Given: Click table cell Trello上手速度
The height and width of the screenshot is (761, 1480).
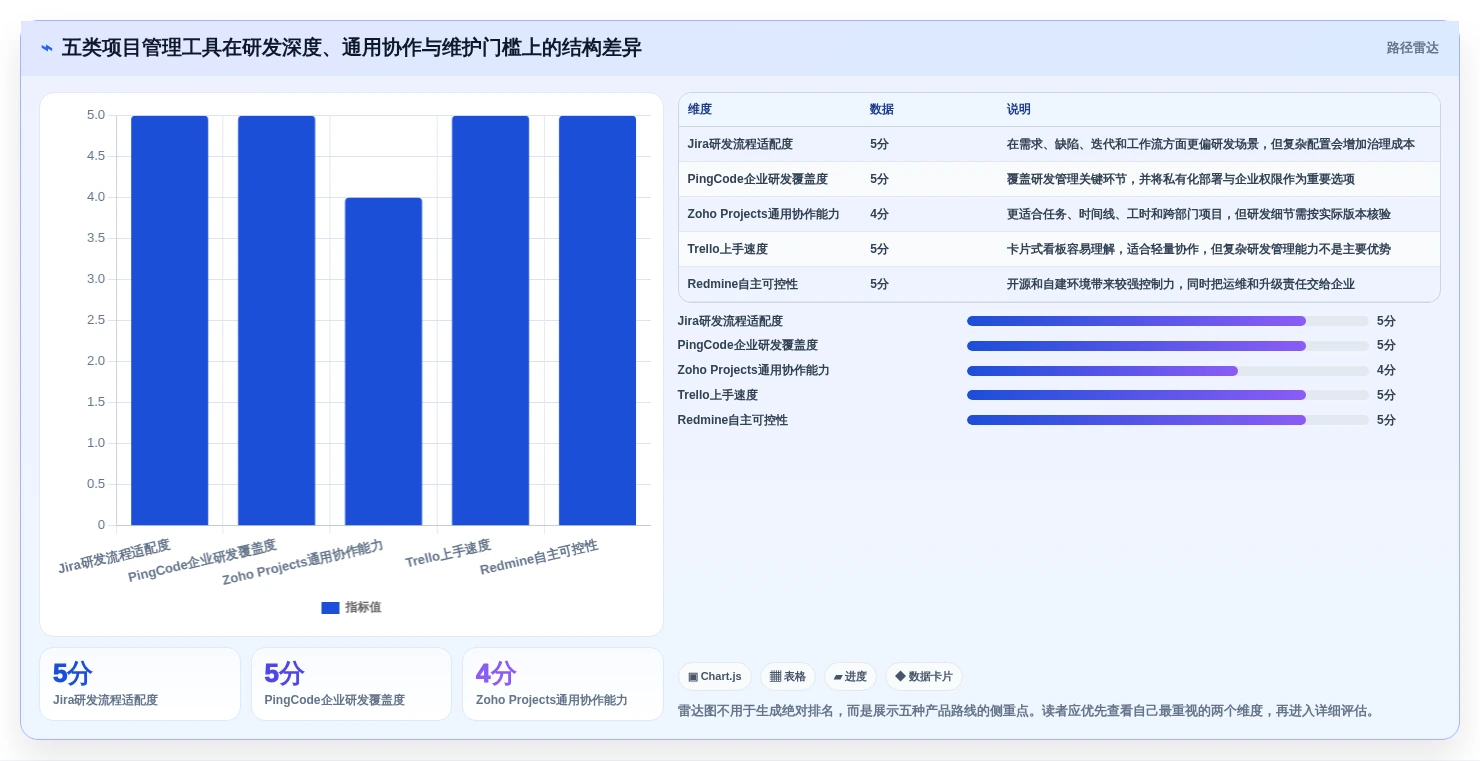Looking at the screenshot, I should coord(728,249).
